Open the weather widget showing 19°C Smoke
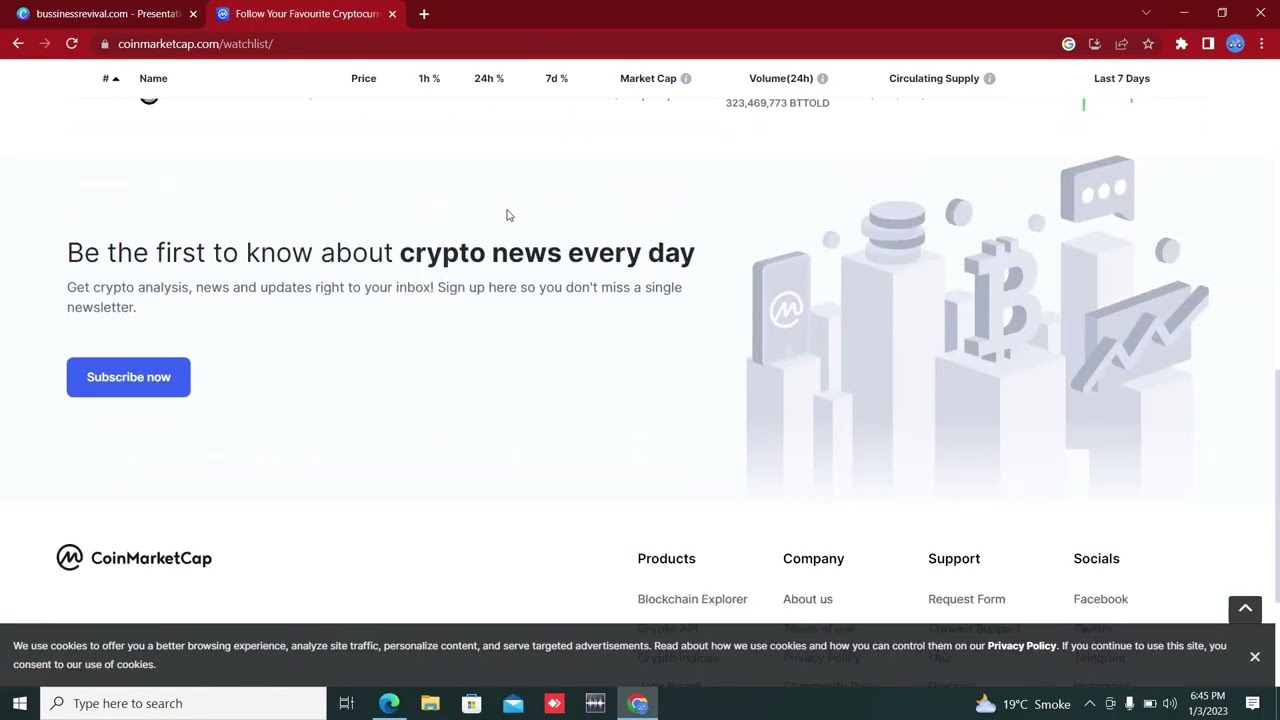Screen dimensions: 1280x720 pyautogui.click(x=1023, y=704)
